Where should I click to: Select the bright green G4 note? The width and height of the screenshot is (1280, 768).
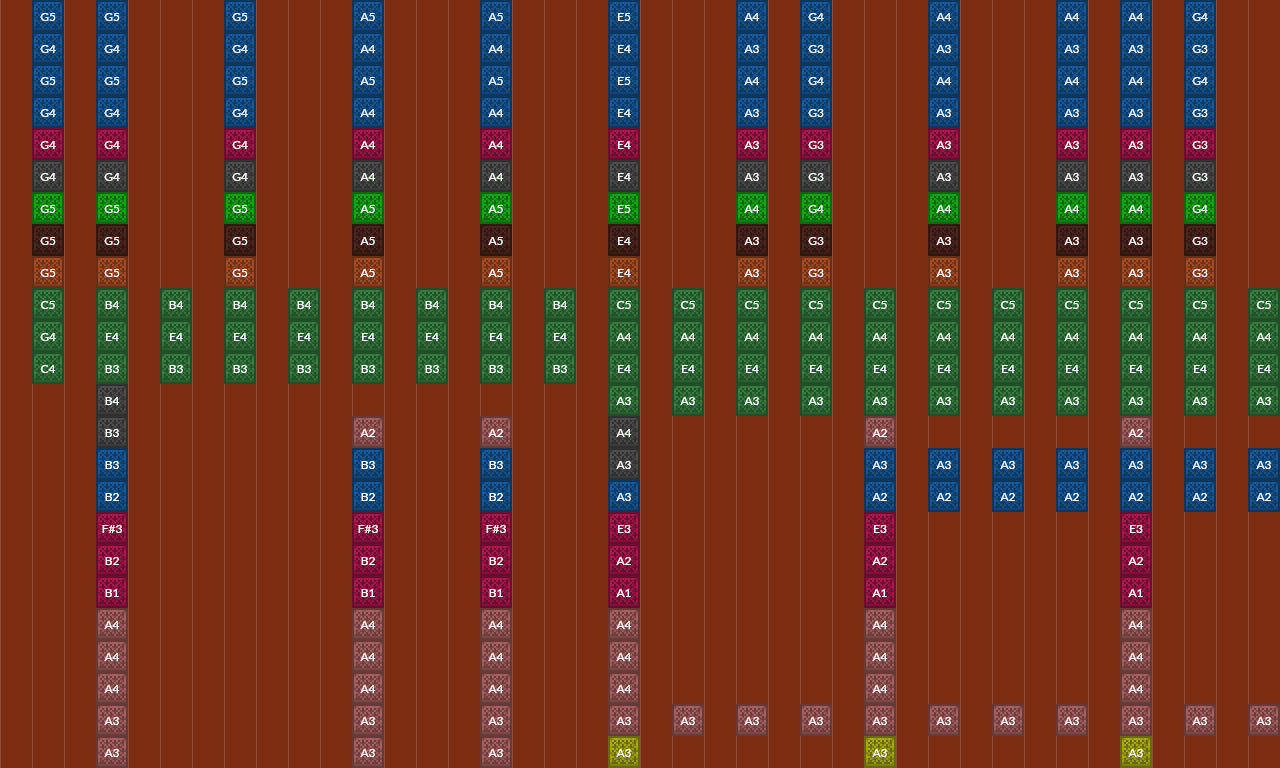click(x=816, y=208)
